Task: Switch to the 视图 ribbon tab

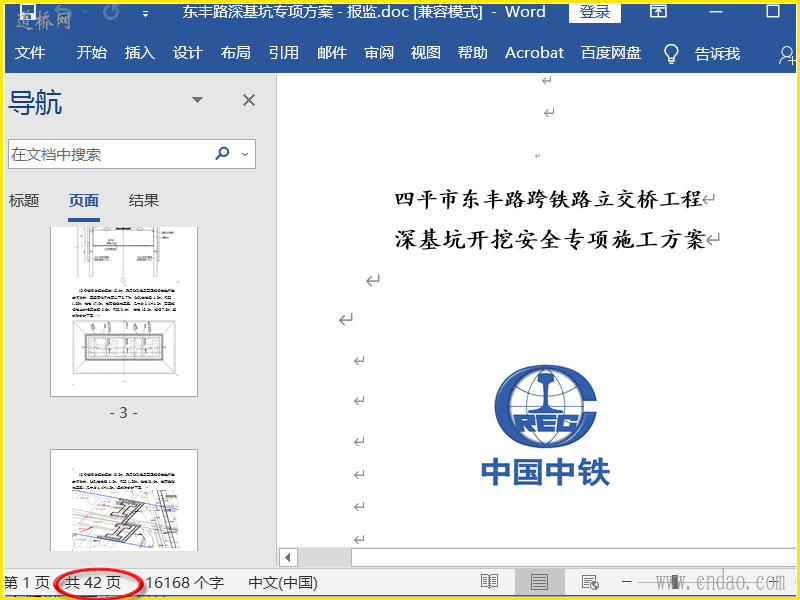Action: 426,53
